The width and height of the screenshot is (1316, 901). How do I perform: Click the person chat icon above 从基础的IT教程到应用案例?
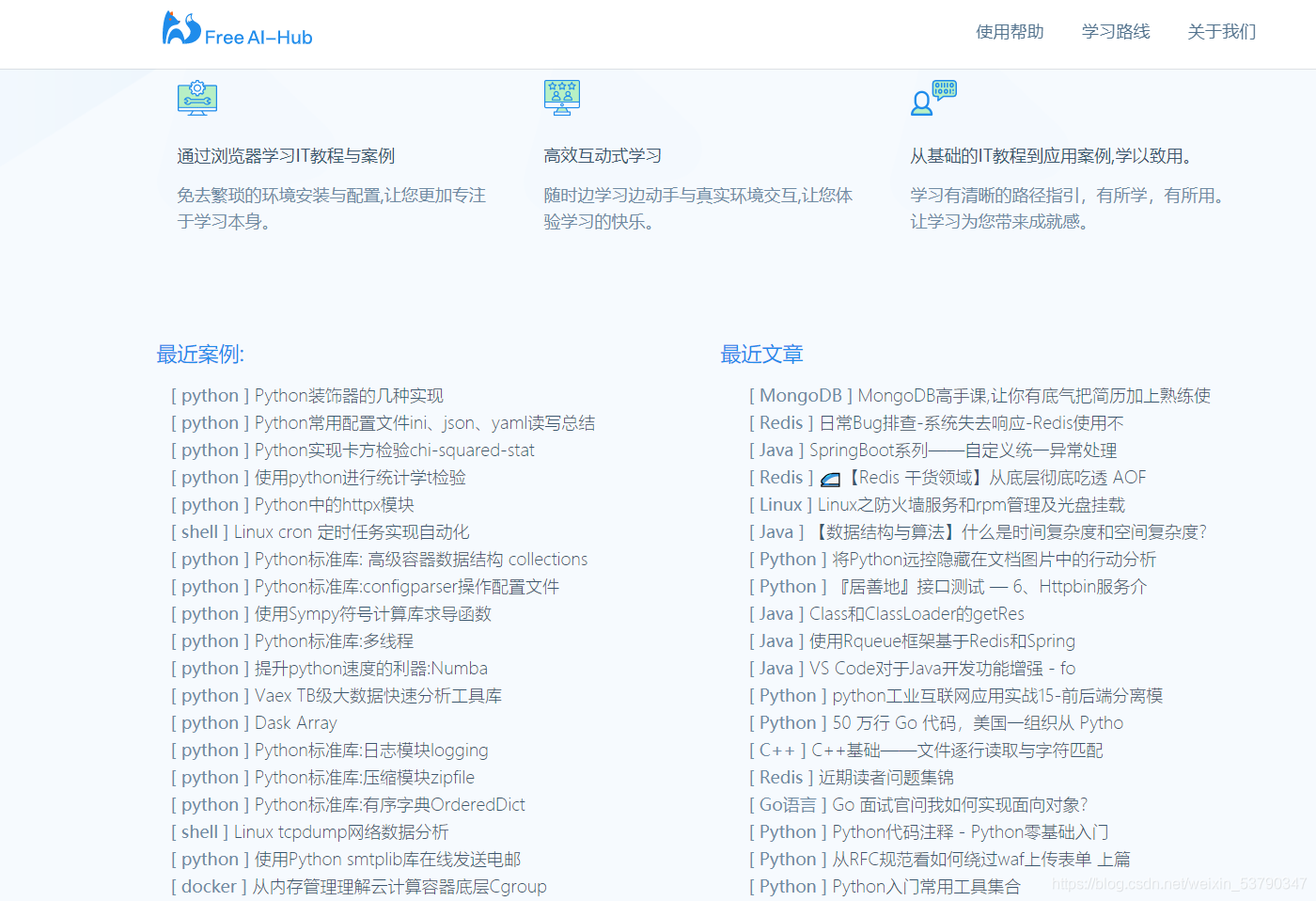pyautogui.click(x=932, y=97)
